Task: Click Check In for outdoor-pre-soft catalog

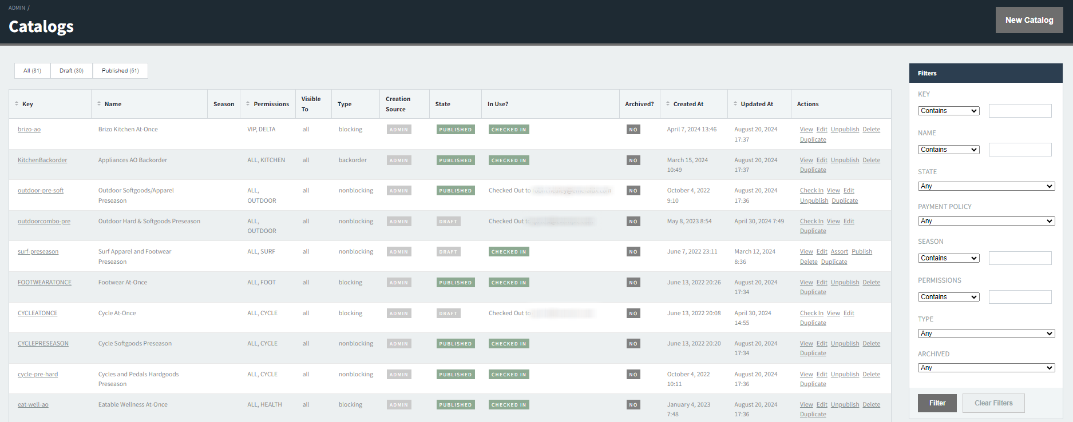Action: 812,190
